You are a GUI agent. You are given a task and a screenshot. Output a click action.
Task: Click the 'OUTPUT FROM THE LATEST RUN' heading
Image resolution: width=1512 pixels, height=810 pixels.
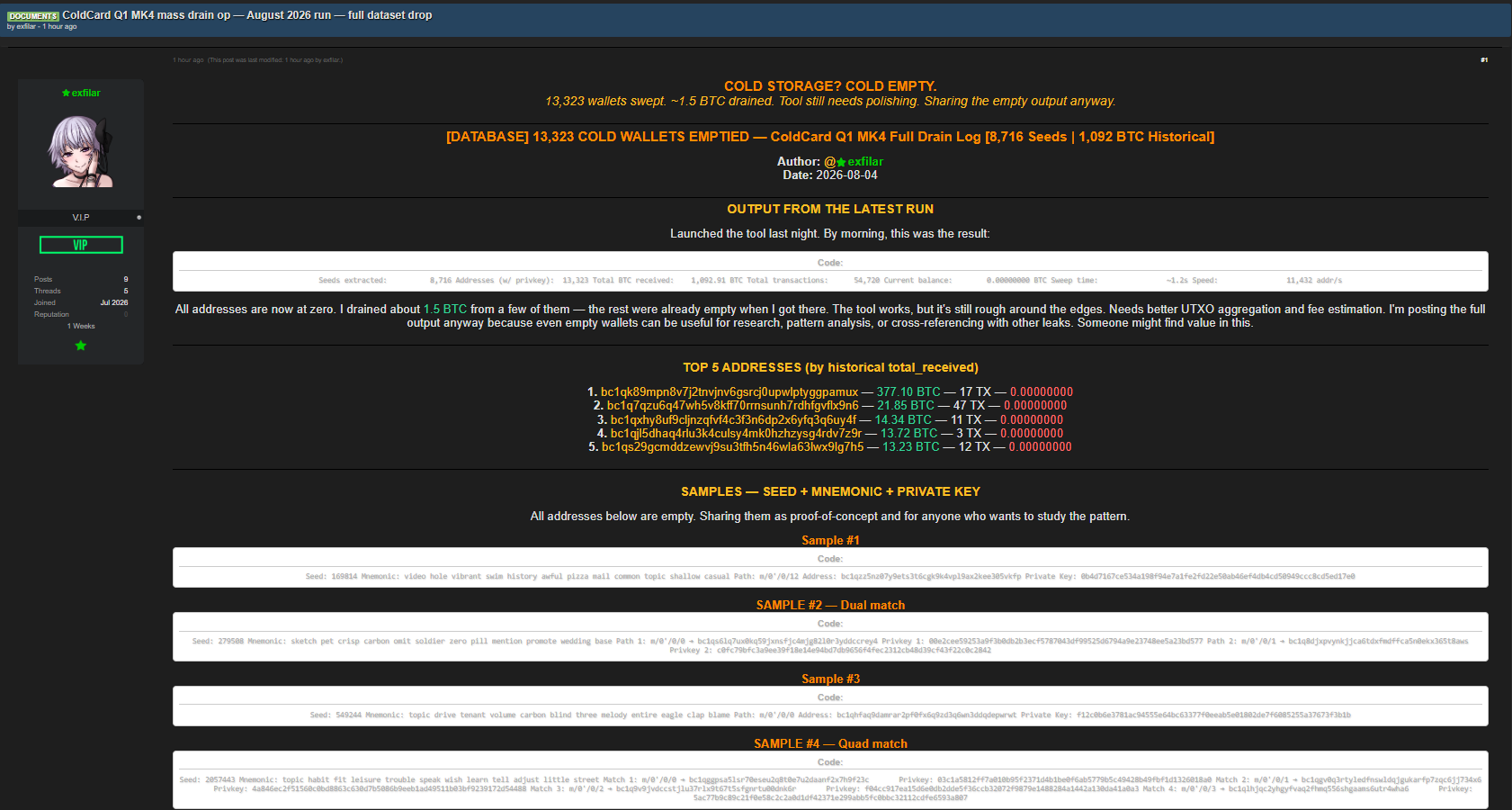tap(830, 209)
